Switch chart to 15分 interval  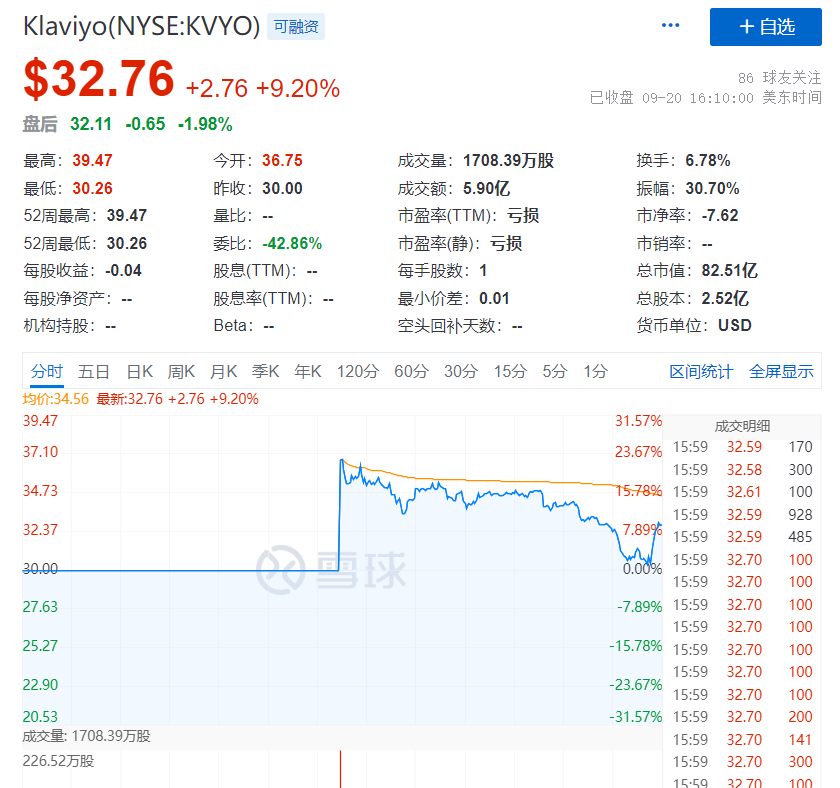[x=510, y=370]
